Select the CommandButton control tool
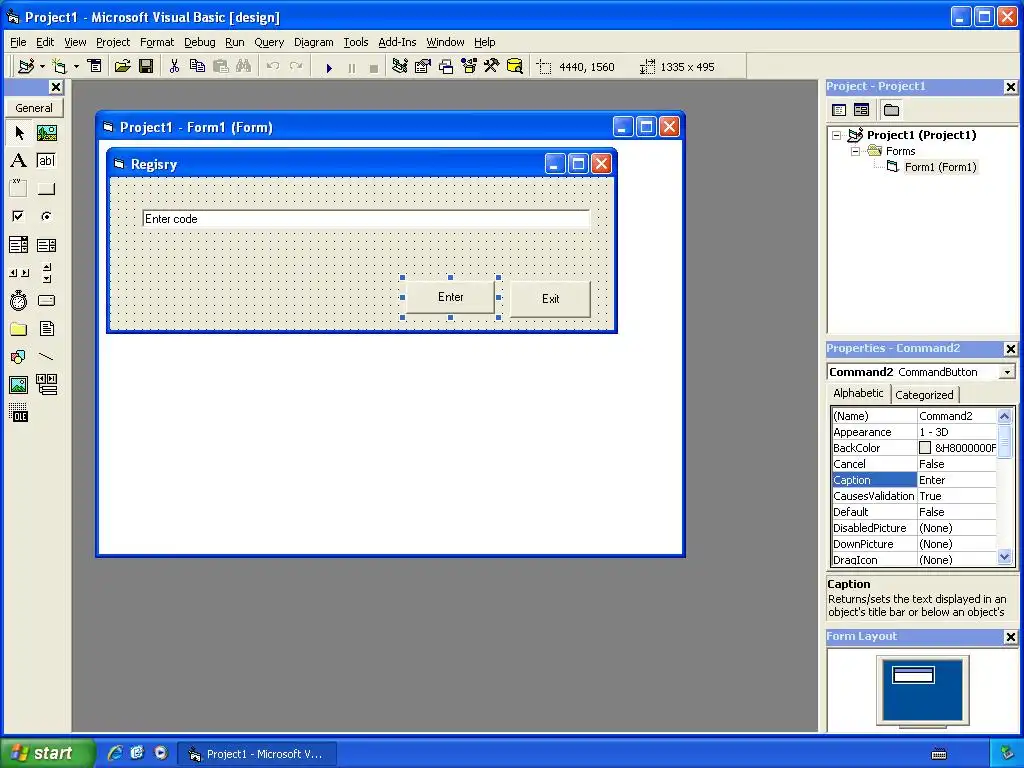Image resolution: width=1024 pixels, height=768 pixels. click(46, 189)
